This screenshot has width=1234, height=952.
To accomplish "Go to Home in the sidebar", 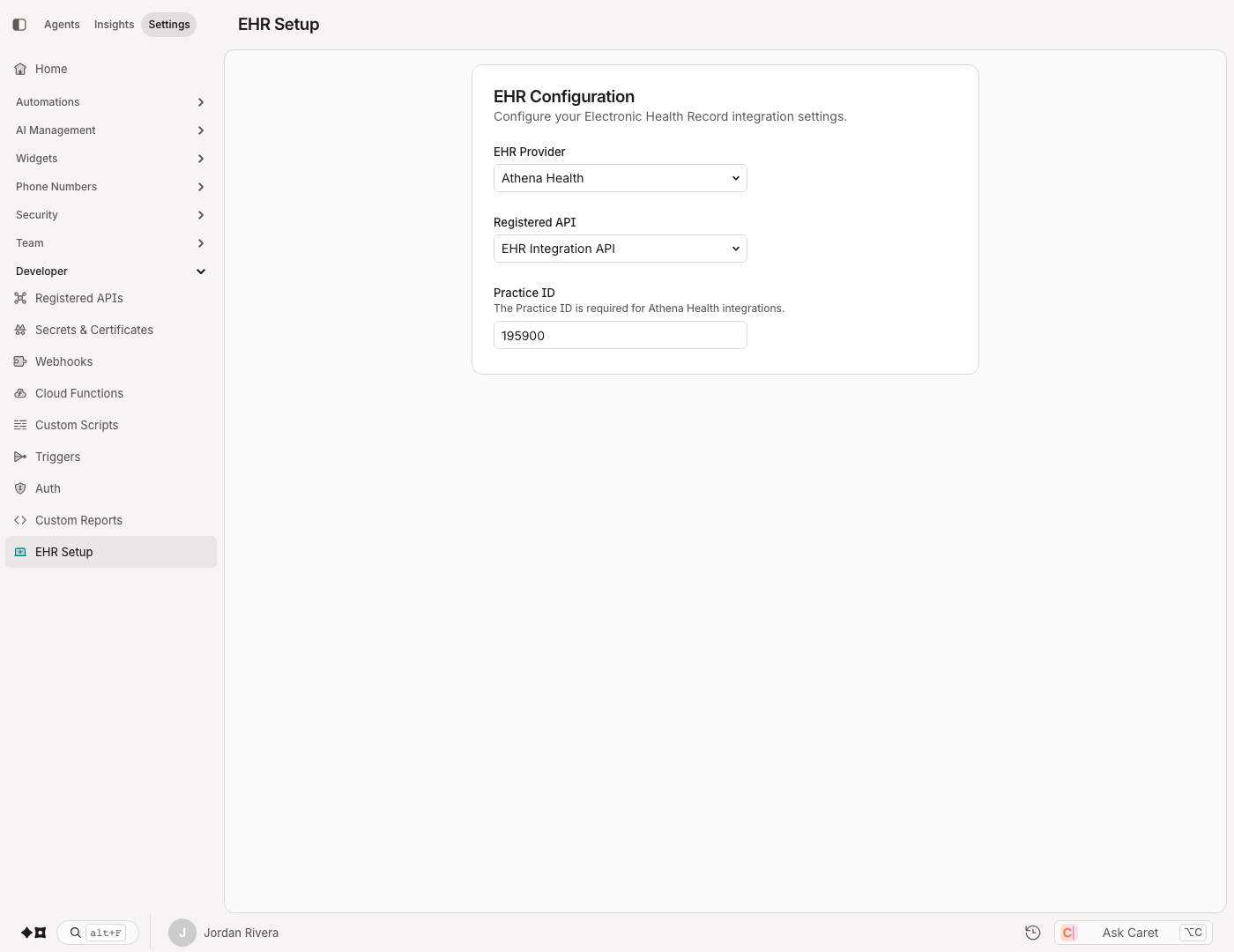I will (111, 69).
